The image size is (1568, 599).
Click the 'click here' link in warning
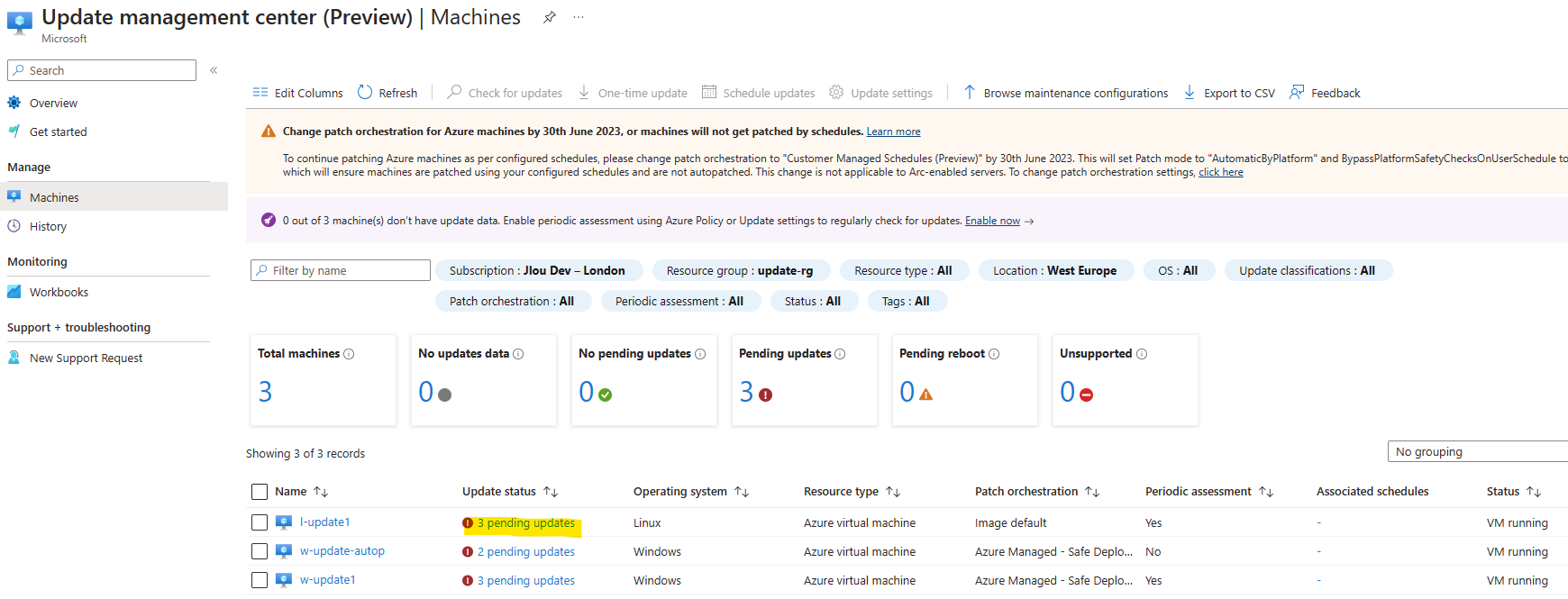pos(1220,172)
